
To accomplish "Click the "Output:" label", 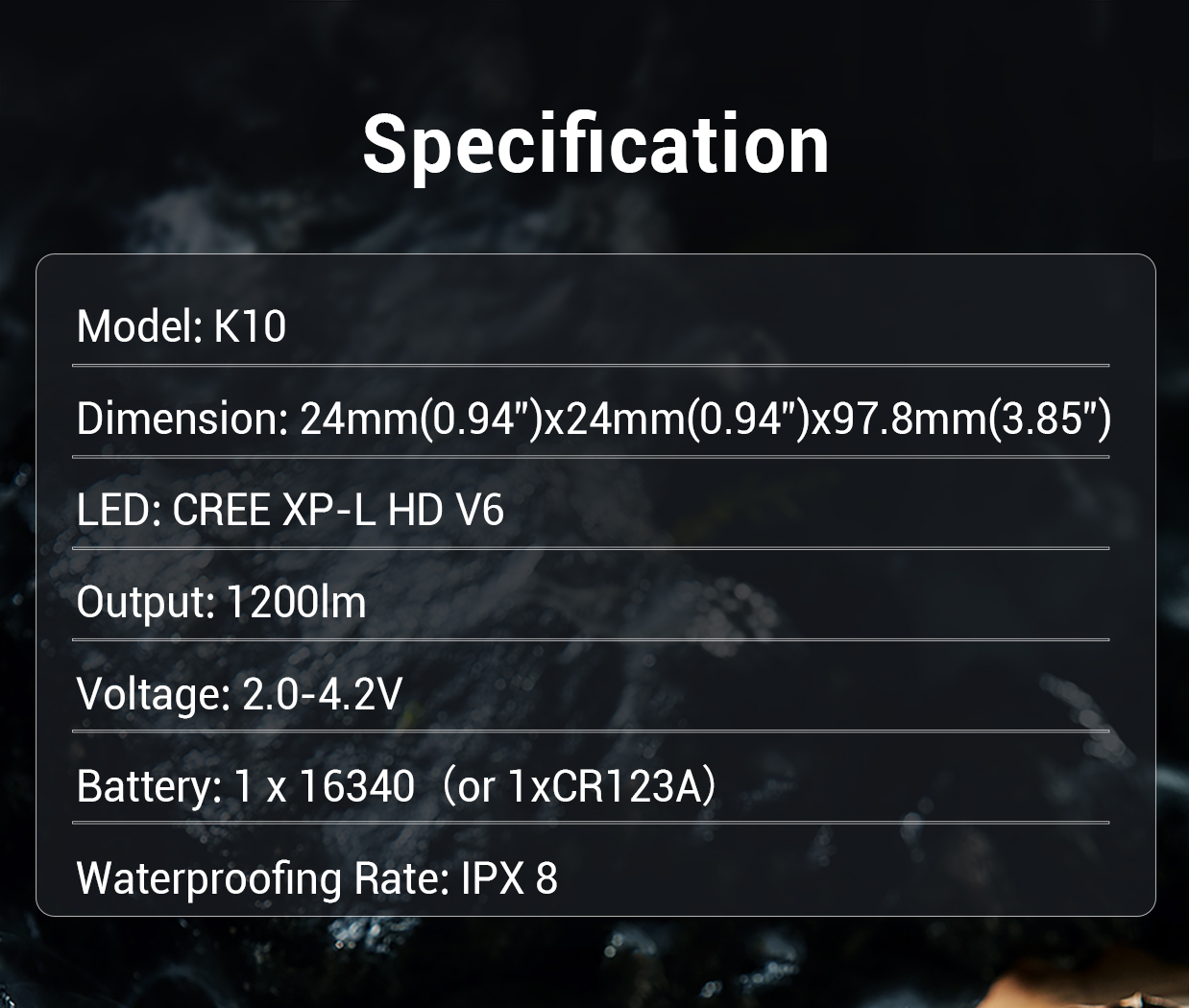I will 146,602.
